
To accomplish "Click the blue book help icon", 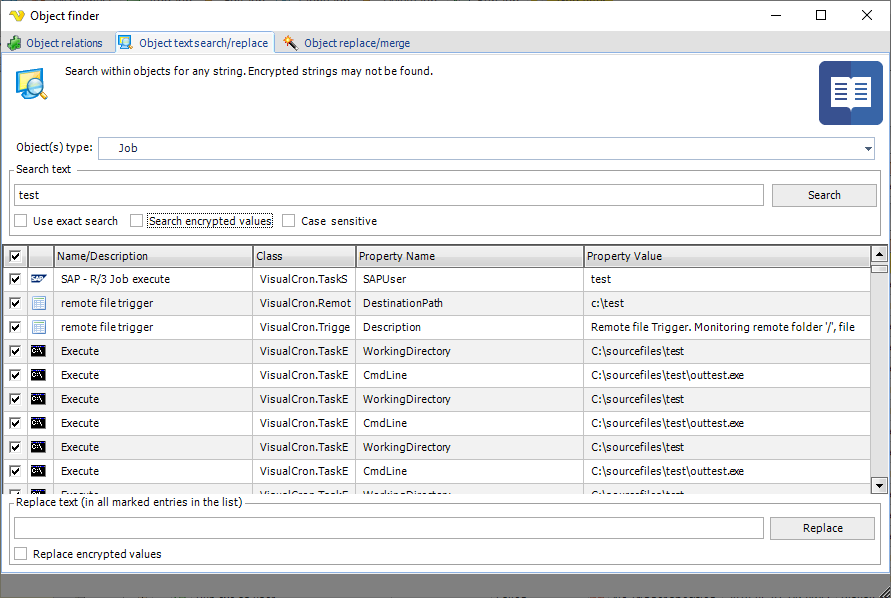I will point(850,93).
